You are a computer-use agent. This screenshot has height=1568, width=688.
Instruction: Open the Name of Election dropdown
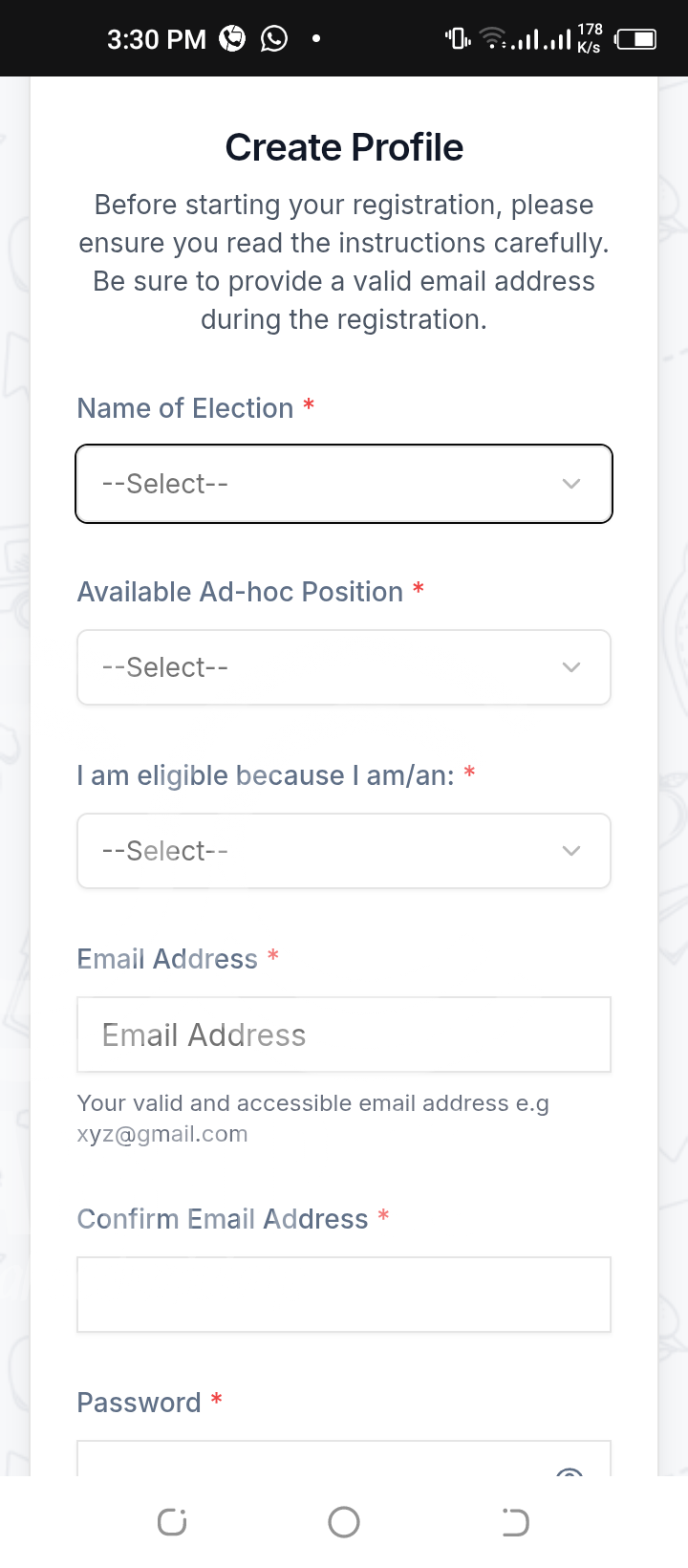(344, 484)
